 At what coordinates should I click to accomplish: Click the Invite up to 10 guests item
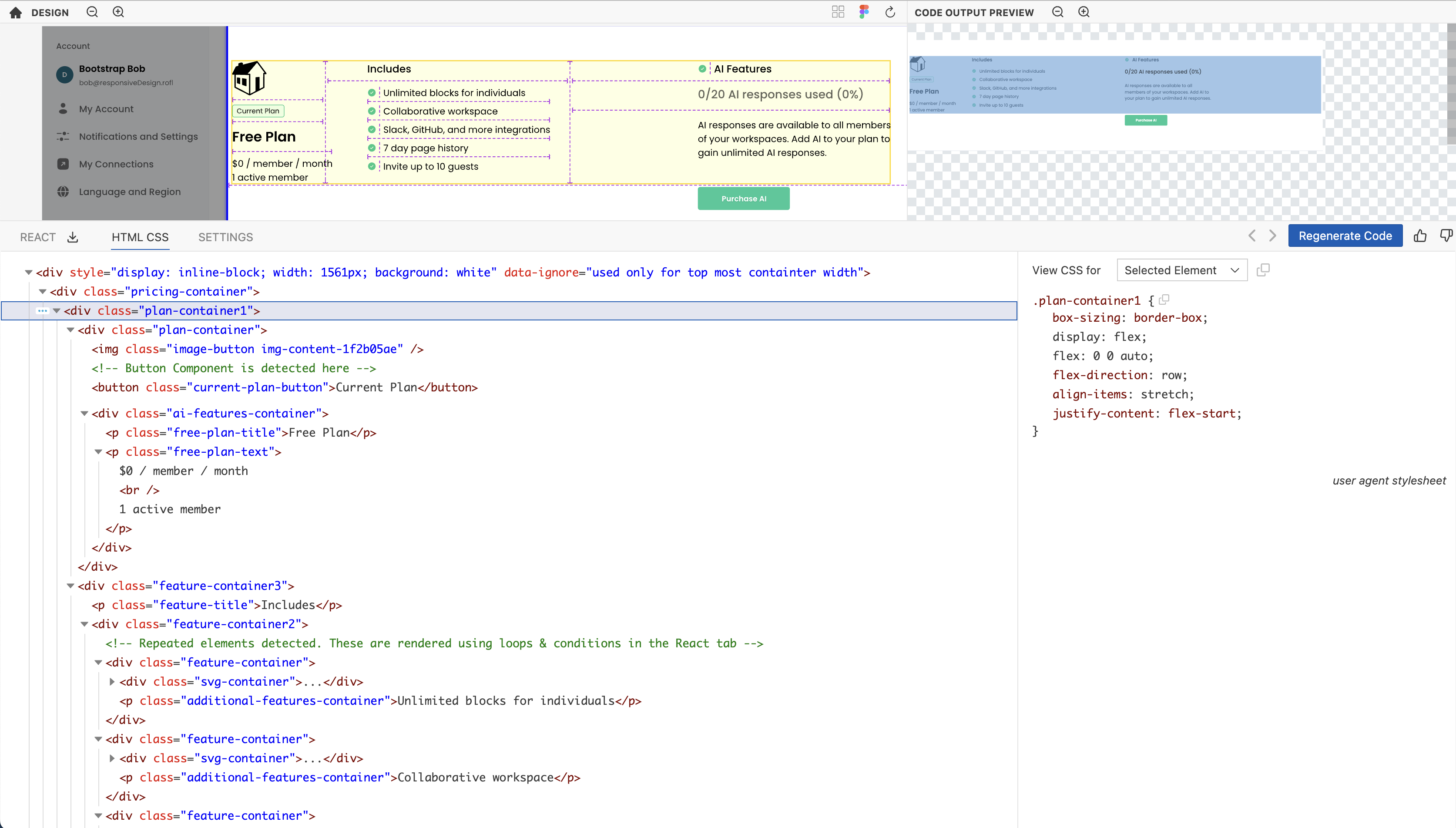[431, 167]
